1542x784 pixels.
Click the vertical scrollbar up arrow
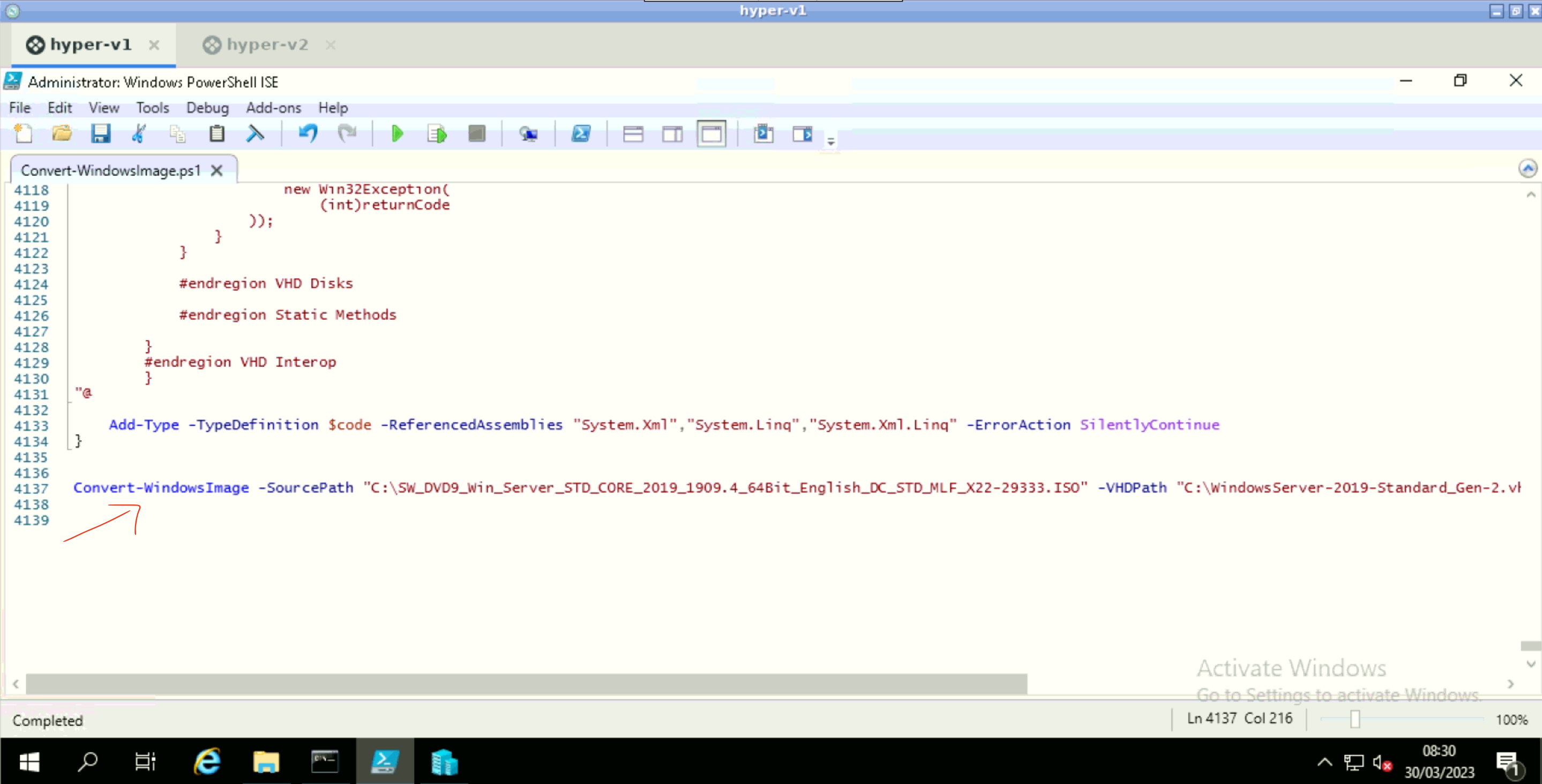point(1531,194)
